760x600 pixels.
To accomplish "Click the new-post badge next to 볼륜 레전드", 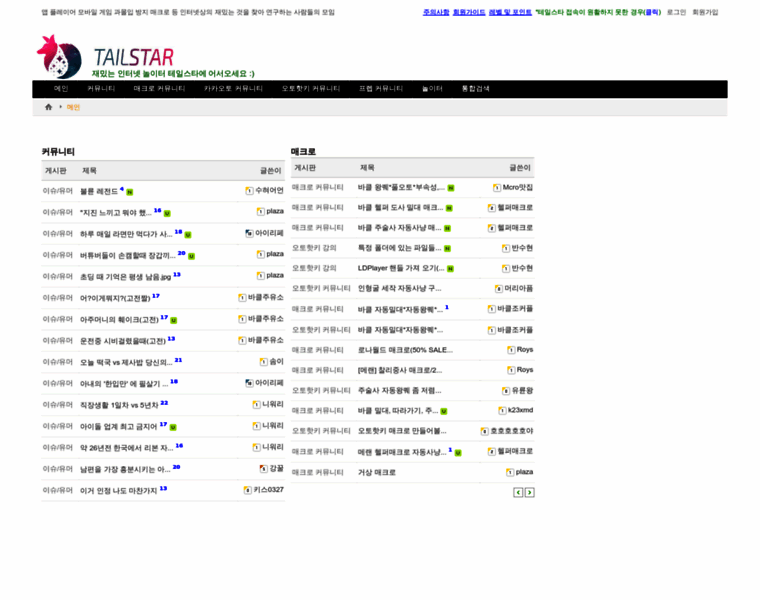I will 130,191.
